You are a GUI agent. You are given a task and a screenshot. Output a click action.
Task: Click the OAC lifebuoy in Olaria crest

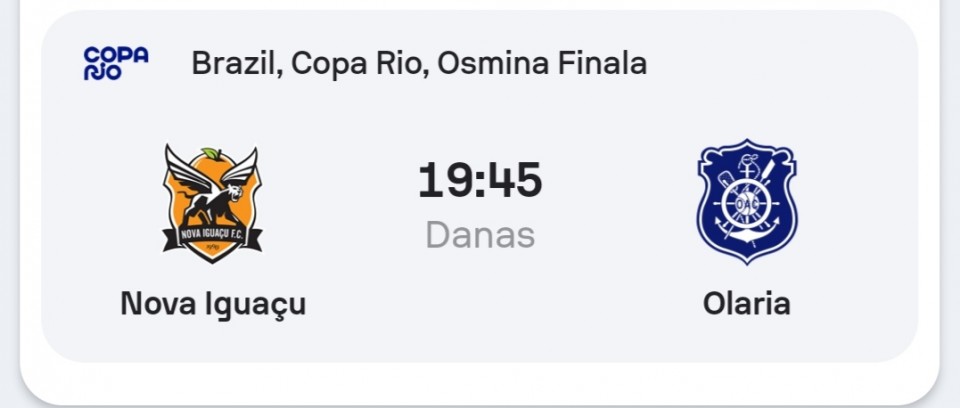[746, 203]
